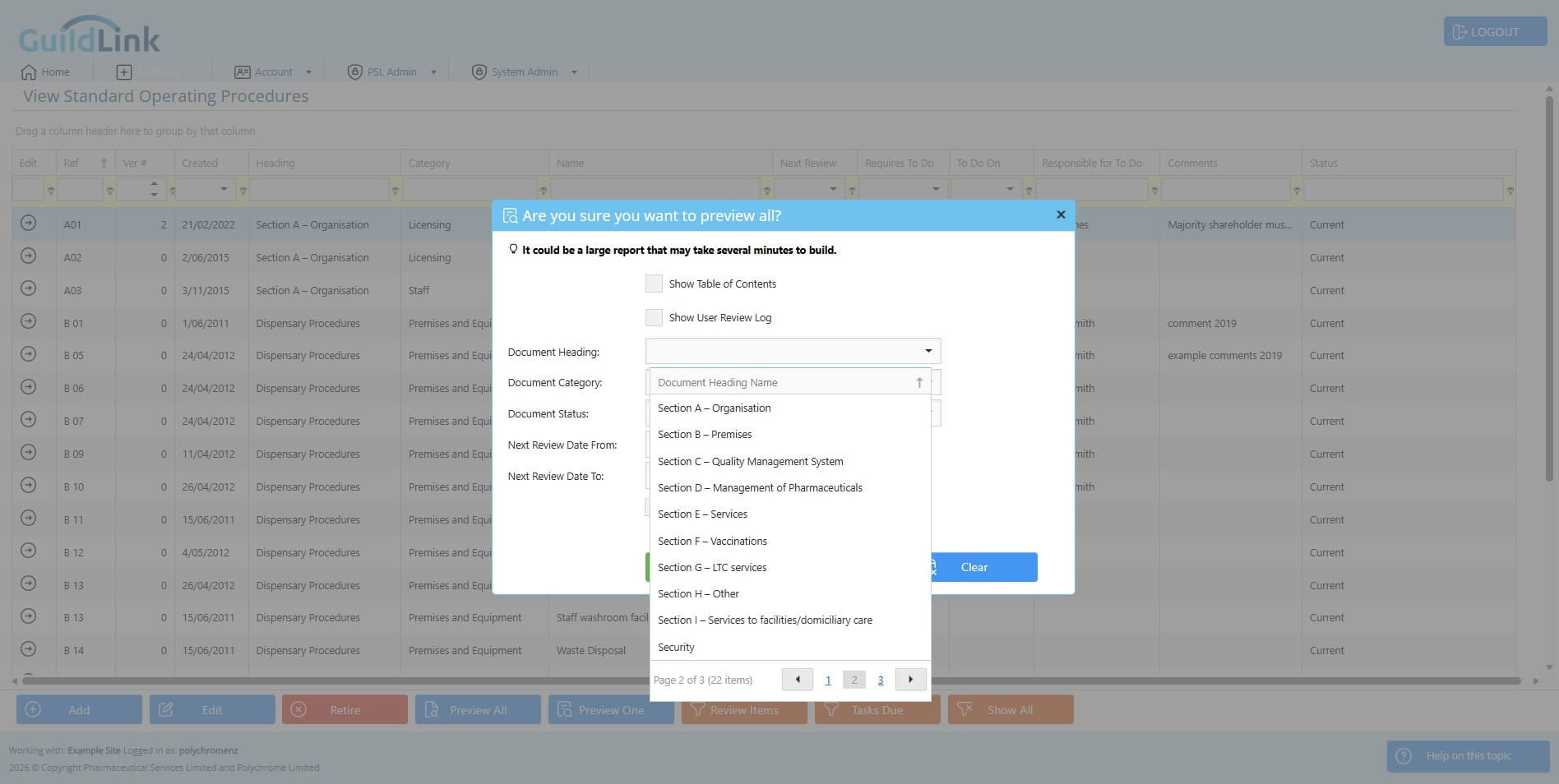Choose Section A – Organisation from the list
Viewport: 1559px width, 784px height.
pos(714,408)
